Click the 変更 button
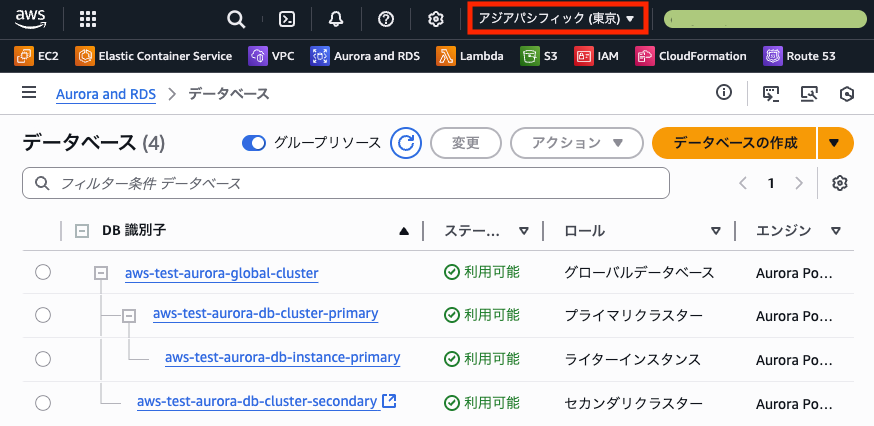The width and height of the screenshot is (874, 426). [x=466, y=143]
